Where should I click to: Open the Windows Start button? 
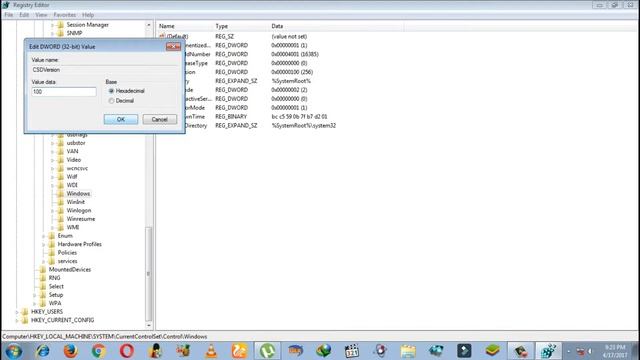tap(14, 351)
